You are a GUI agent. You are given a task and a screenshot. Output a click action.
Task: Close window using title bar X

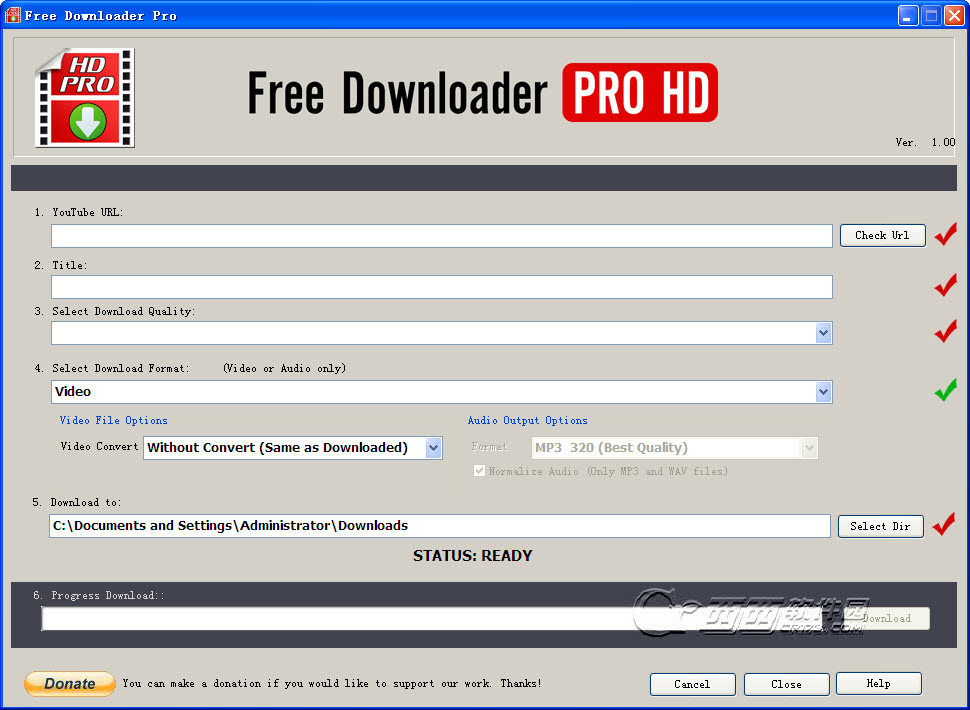click(955, 15)
